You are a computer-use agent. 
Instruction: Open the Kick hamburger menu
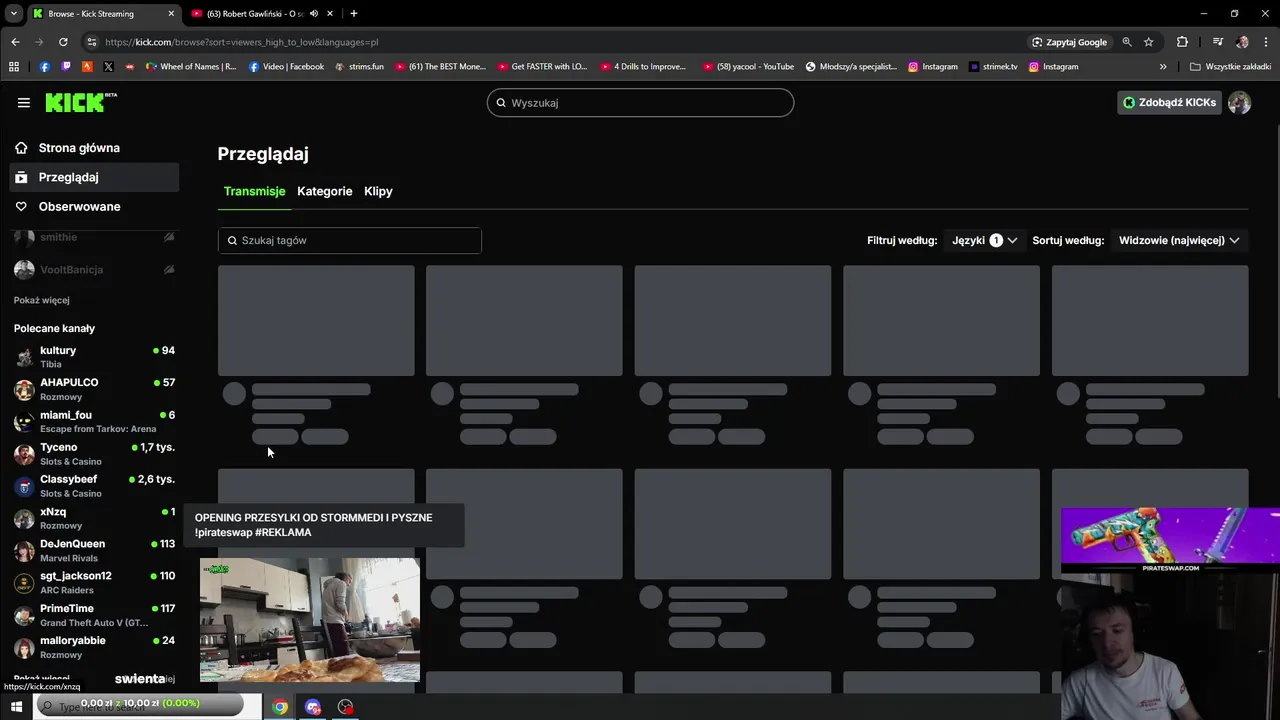coord(24,102)
